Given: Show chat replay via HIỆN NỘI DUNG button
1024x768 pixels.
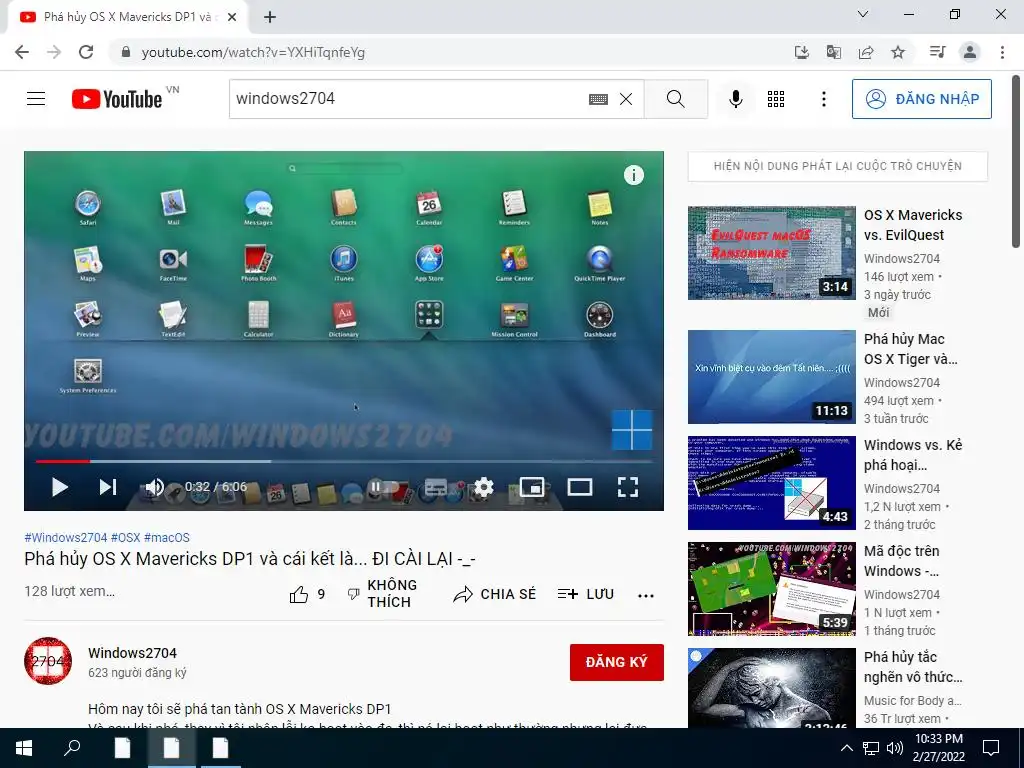Looking at the screenshot, I should [838, 166].
